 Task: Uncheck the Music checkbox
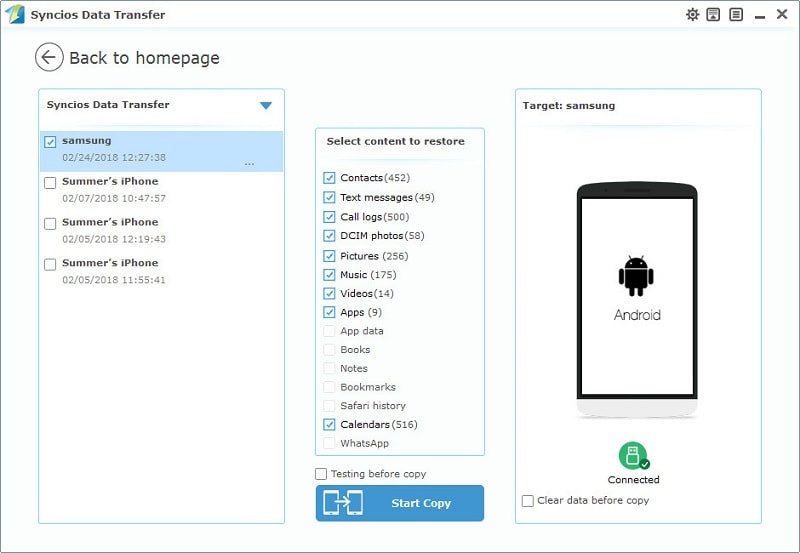(329, 275)
